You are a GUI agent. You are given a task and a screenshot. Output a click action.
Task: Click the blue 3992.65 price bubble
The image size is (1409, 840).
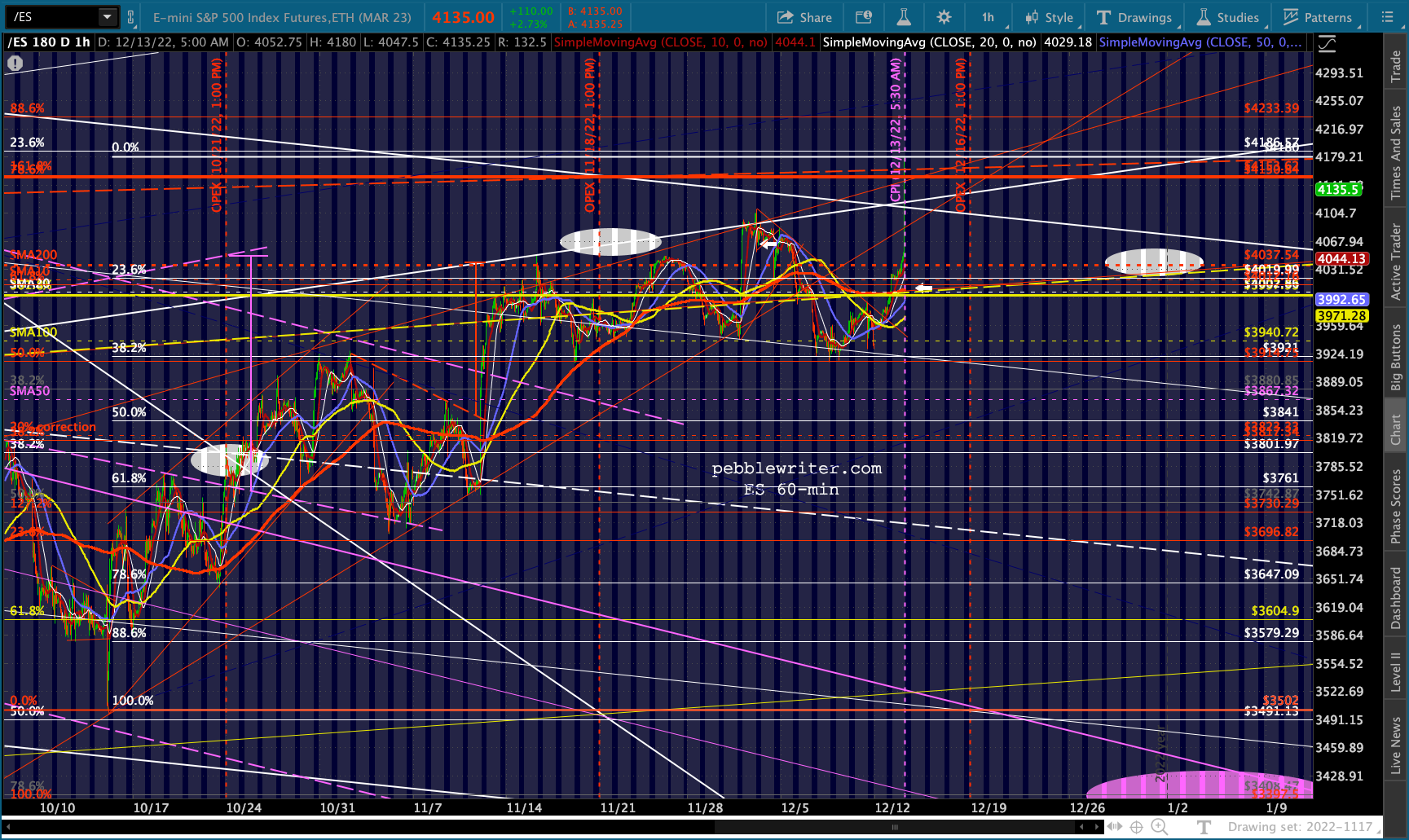pyautogui.click(x=1341, y=300)
